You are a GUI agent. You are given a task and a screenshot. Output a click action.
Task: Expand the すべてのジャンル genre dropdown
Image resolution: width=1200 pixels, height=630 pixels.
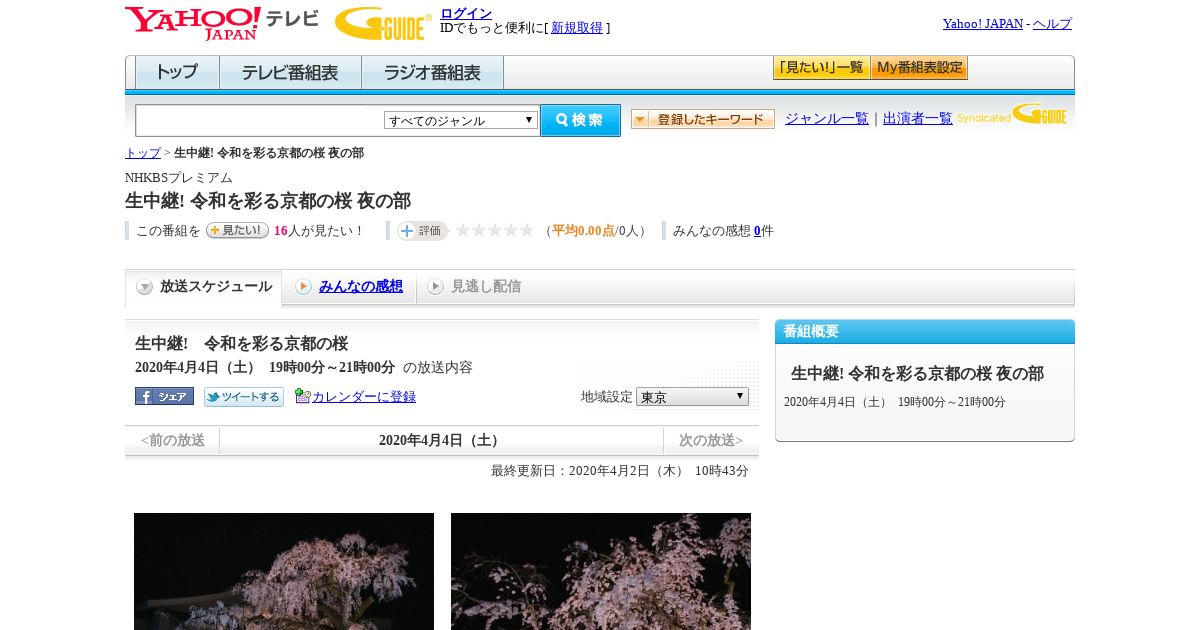[x=461, y=120]
